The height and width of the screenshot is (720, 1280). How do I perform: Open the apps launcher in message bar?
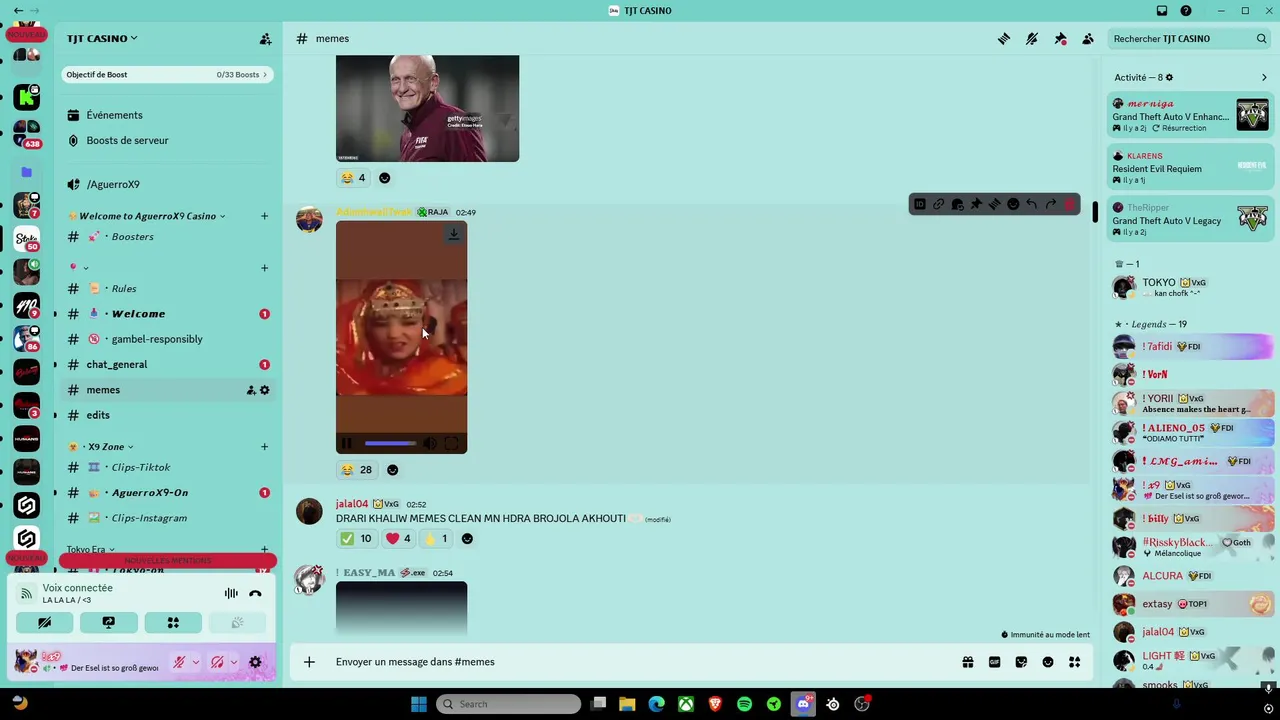(1074, 662)
